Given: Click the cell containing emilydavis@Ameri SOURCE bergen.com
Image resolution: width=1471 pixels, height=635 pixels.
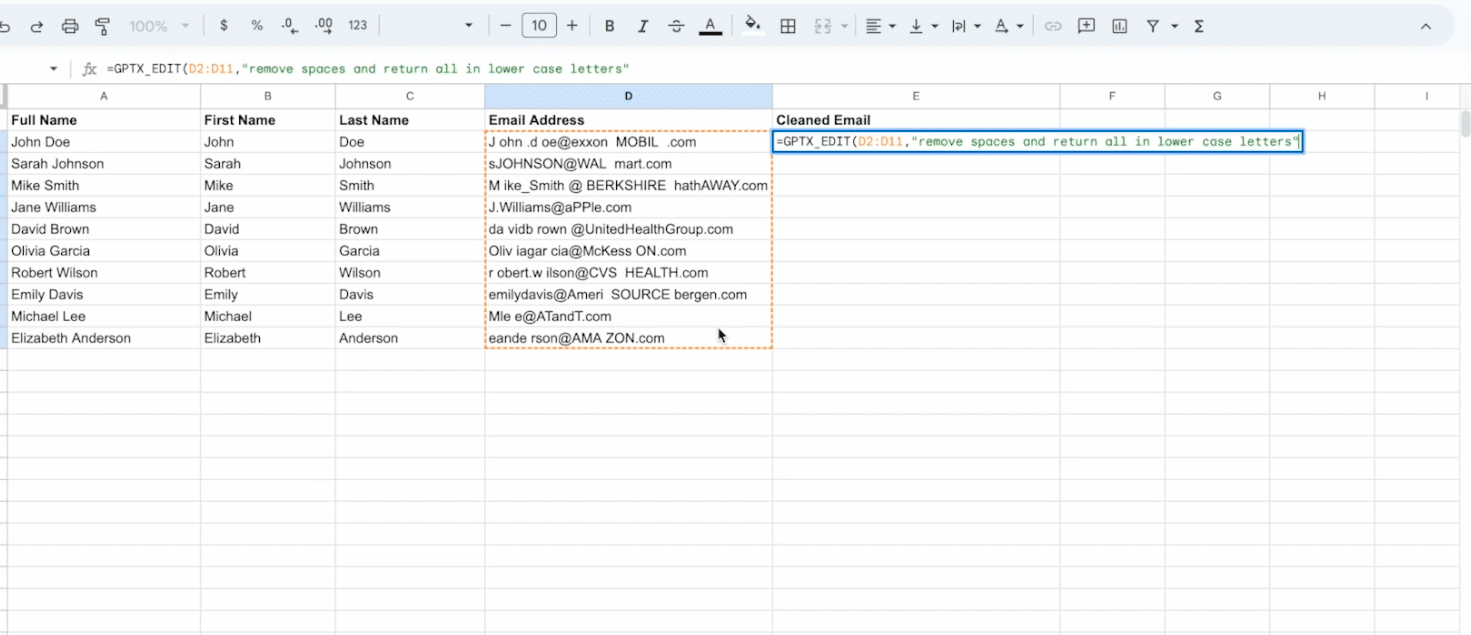Looking at the screenshot, I should (628, 294).
